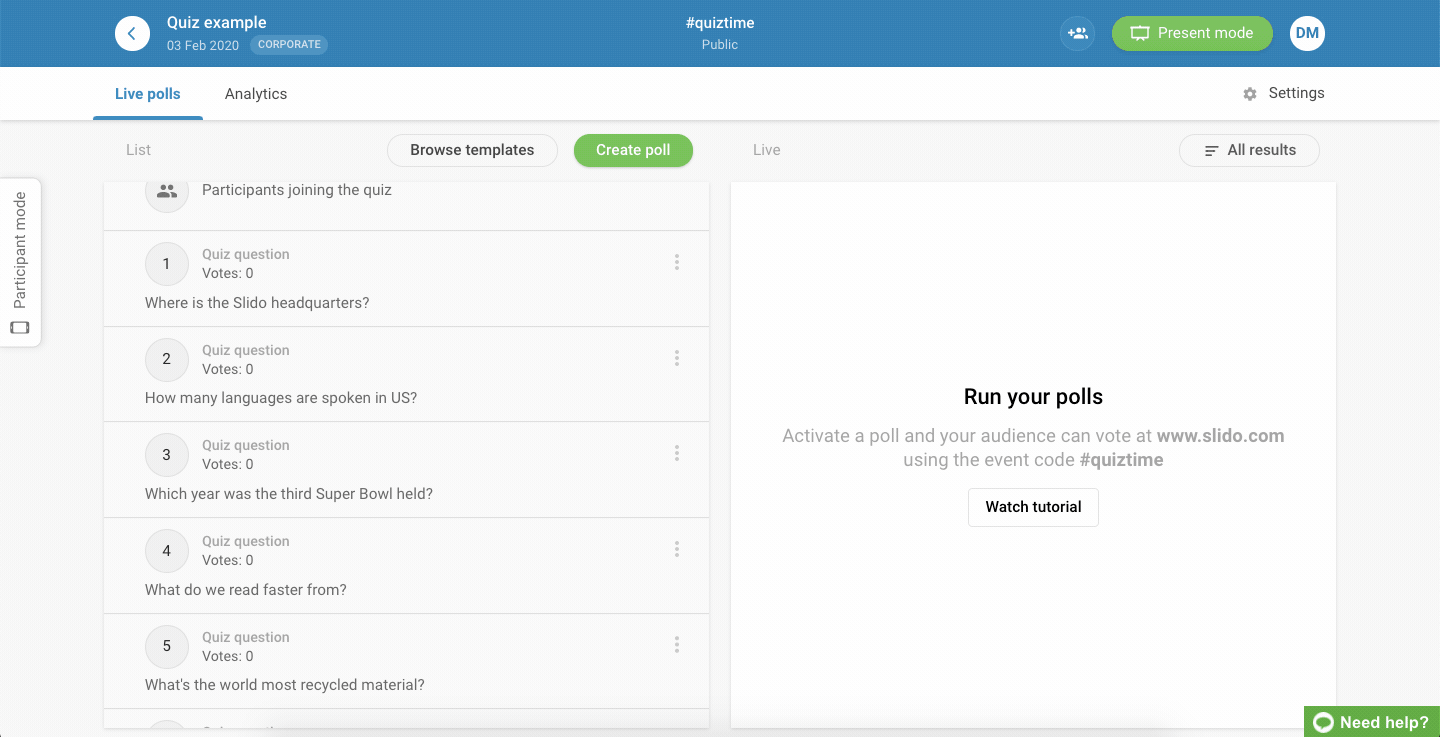Open the DM user avatar menu
Image resolution: width=1440 pixels, height=737 pixels.
(x=1307, y=33)
